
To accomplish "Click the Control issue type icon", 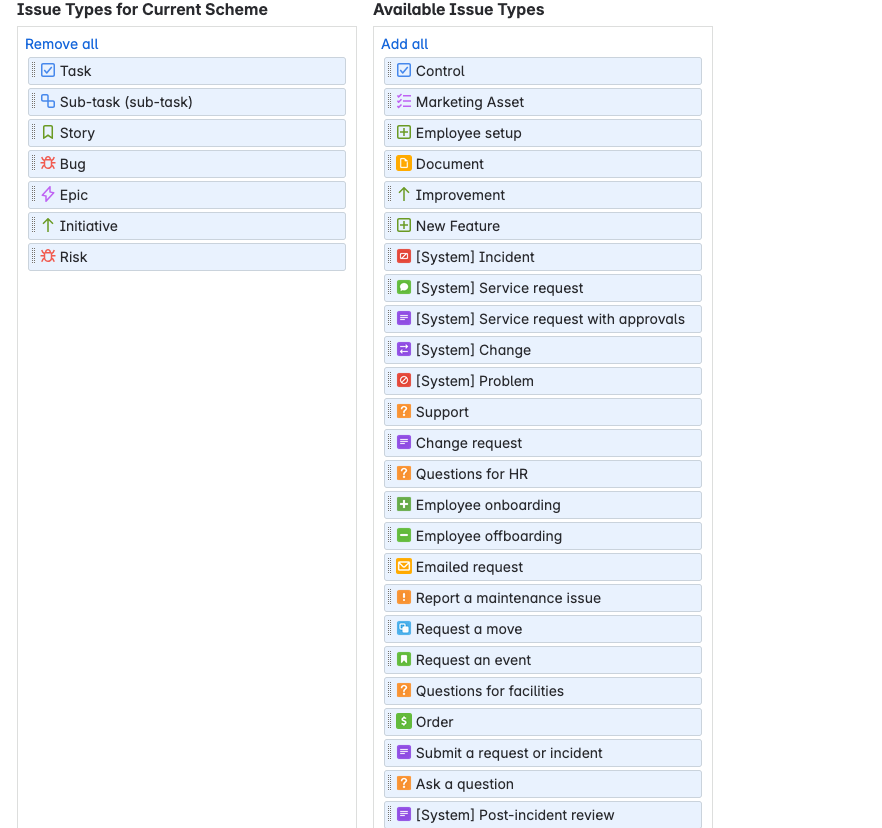I will [403, 70].
